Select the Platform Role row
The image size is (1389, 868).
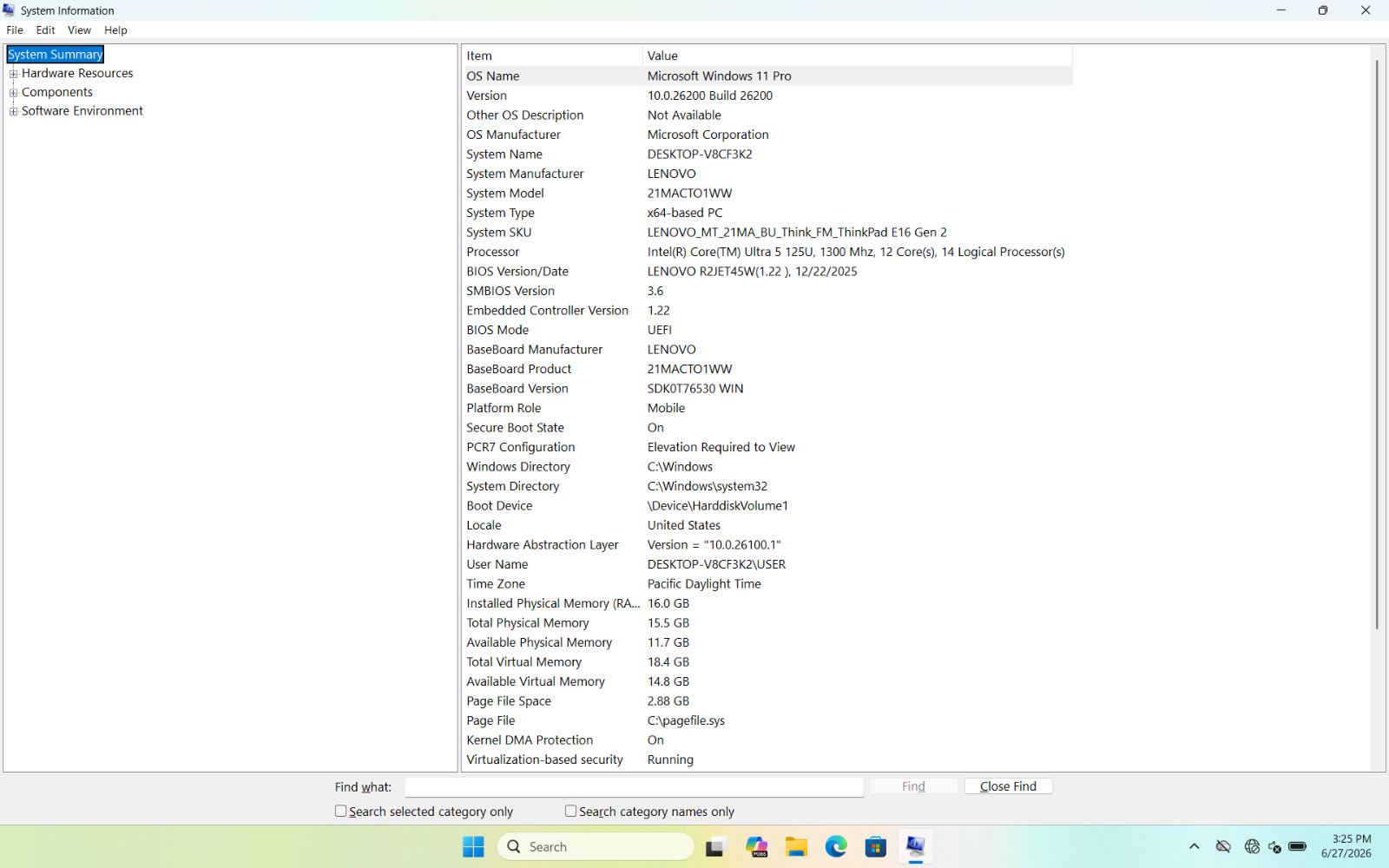point(767,408)
